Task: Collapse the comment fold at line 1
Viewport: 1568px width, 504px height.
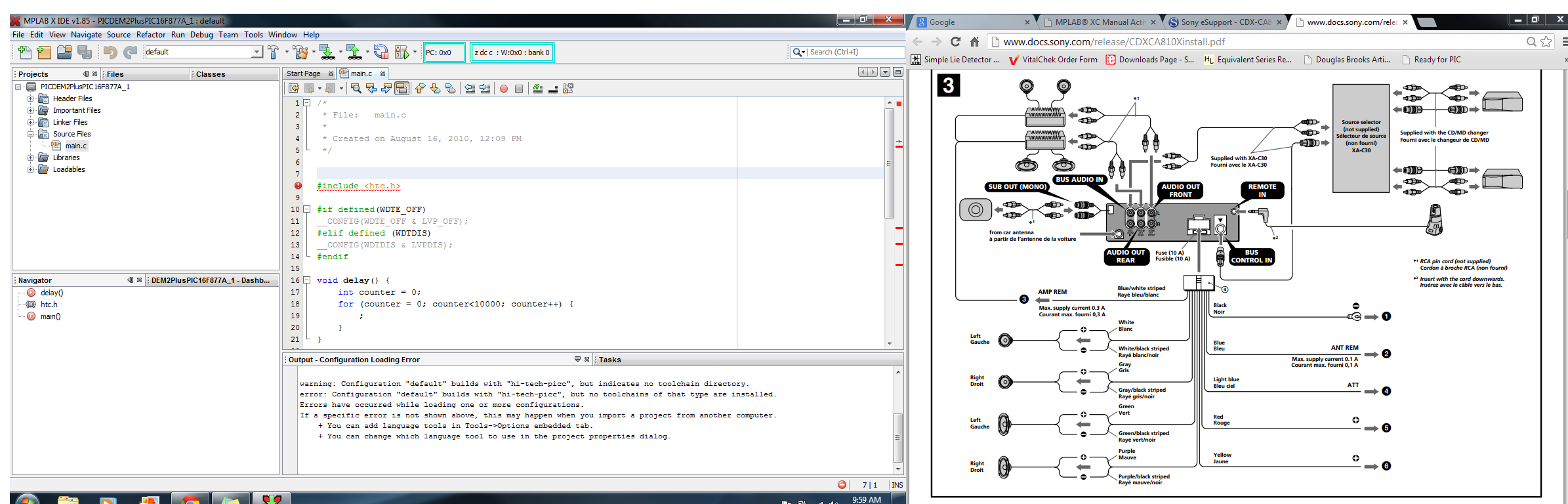Action: click(x=306, y=103)
